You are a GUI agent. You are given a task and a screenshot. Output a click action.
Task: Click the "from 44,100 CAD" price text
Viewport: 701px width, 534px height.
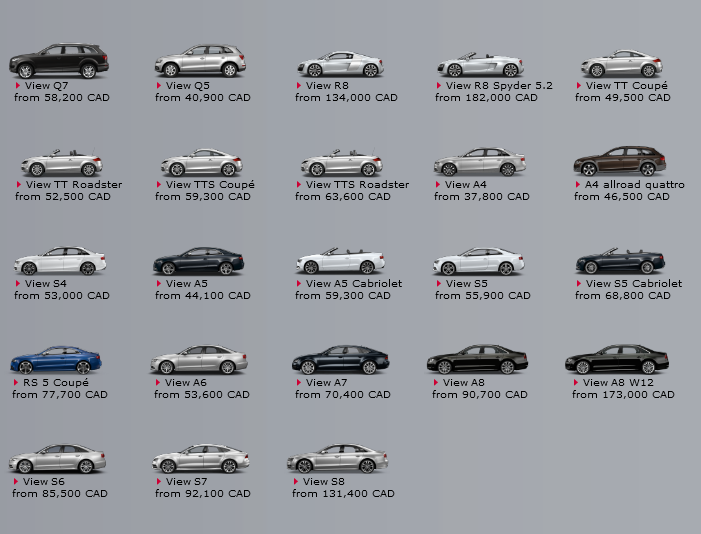click(203, 296)
